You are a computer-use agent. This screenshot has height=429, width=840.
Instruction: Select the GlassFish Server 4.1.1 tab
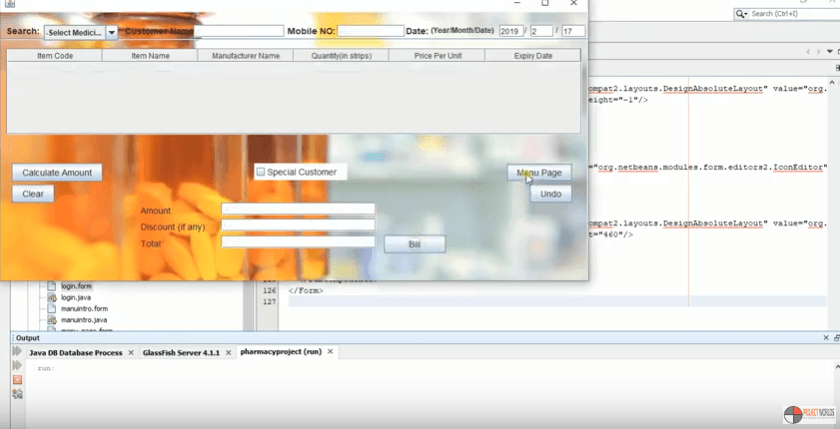click(180, 353)
